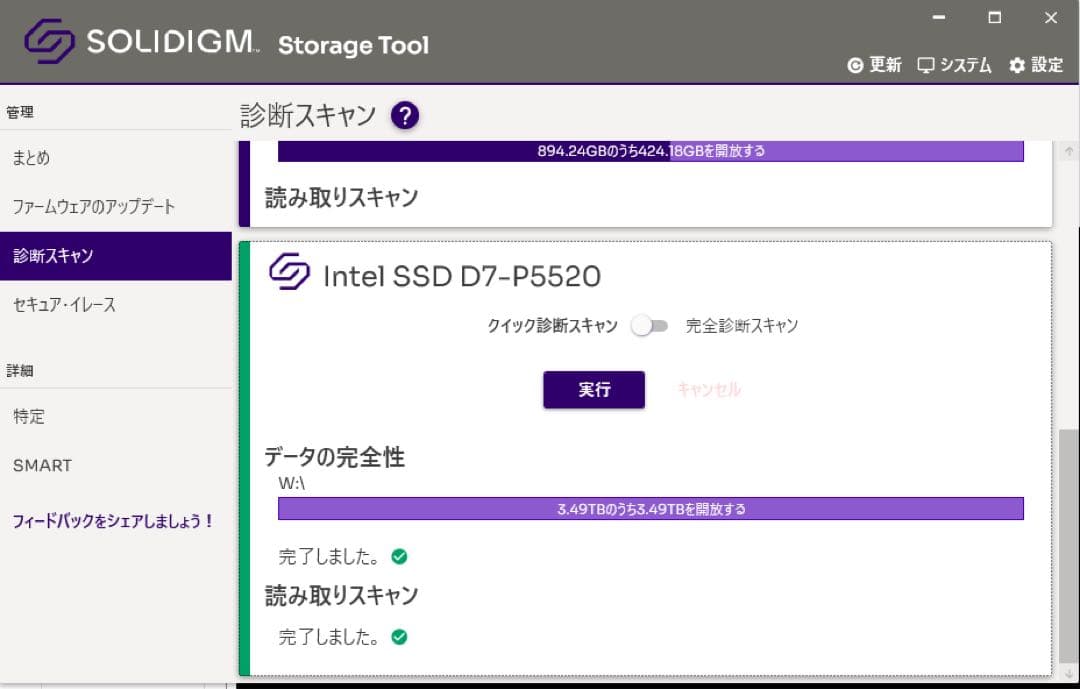Click the 実行 run button
This screenshot has height=689, width=1080.
point(594,389)
